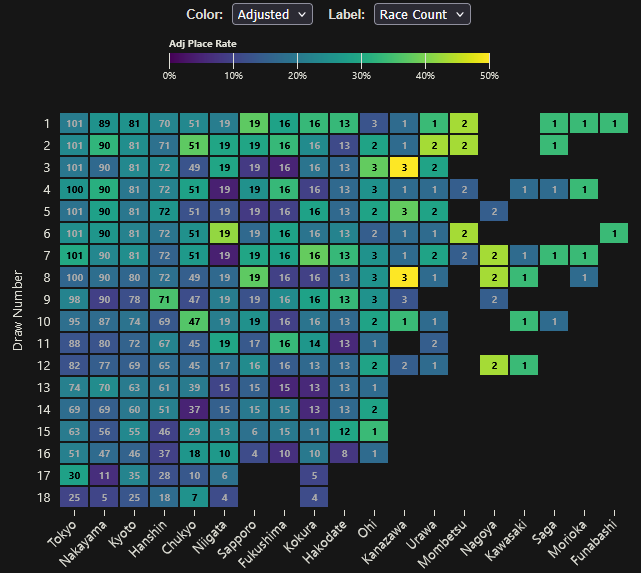The height and width of the screenshot is (573, 641).
Task: Click the Niigata draw 6 cell showing 19
Action: [x=224, y=233]
